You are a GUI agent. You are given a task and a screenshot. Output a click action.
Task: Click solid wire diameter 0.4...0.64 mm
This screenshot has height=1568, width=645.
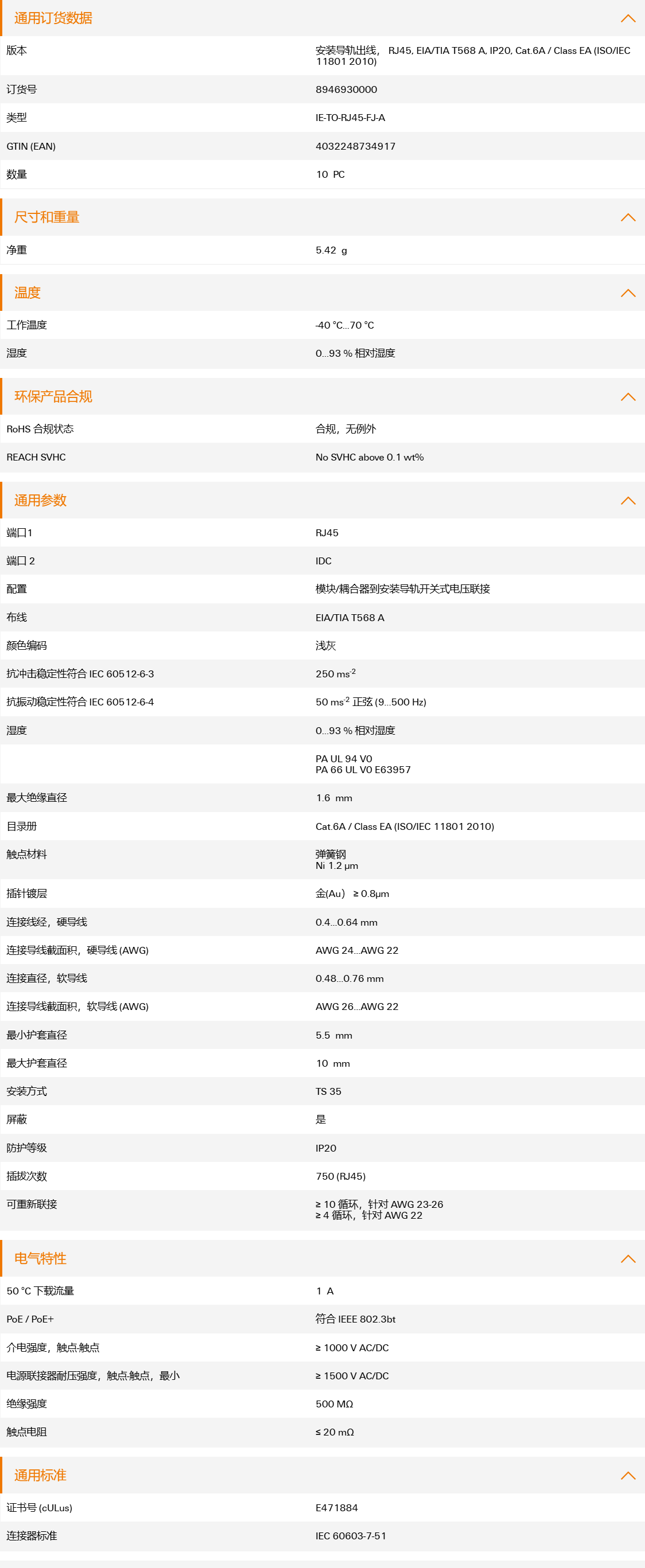click(x=347, y=922)
